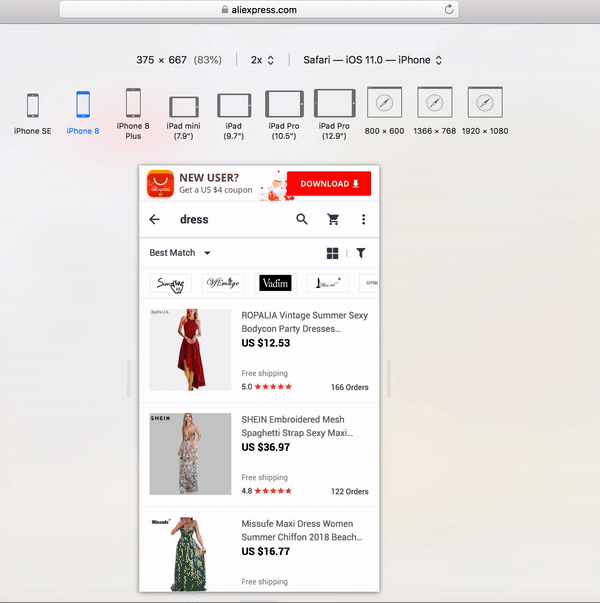Select the iPhone SE device preset

(33, 114)
